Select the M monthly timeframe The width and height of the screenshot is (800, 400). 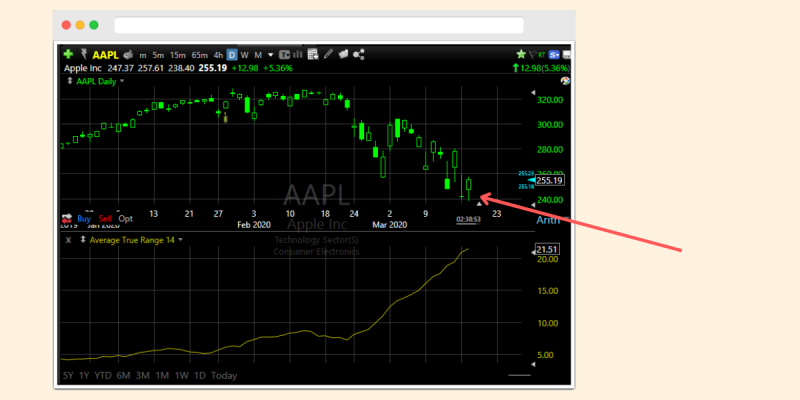258,55
